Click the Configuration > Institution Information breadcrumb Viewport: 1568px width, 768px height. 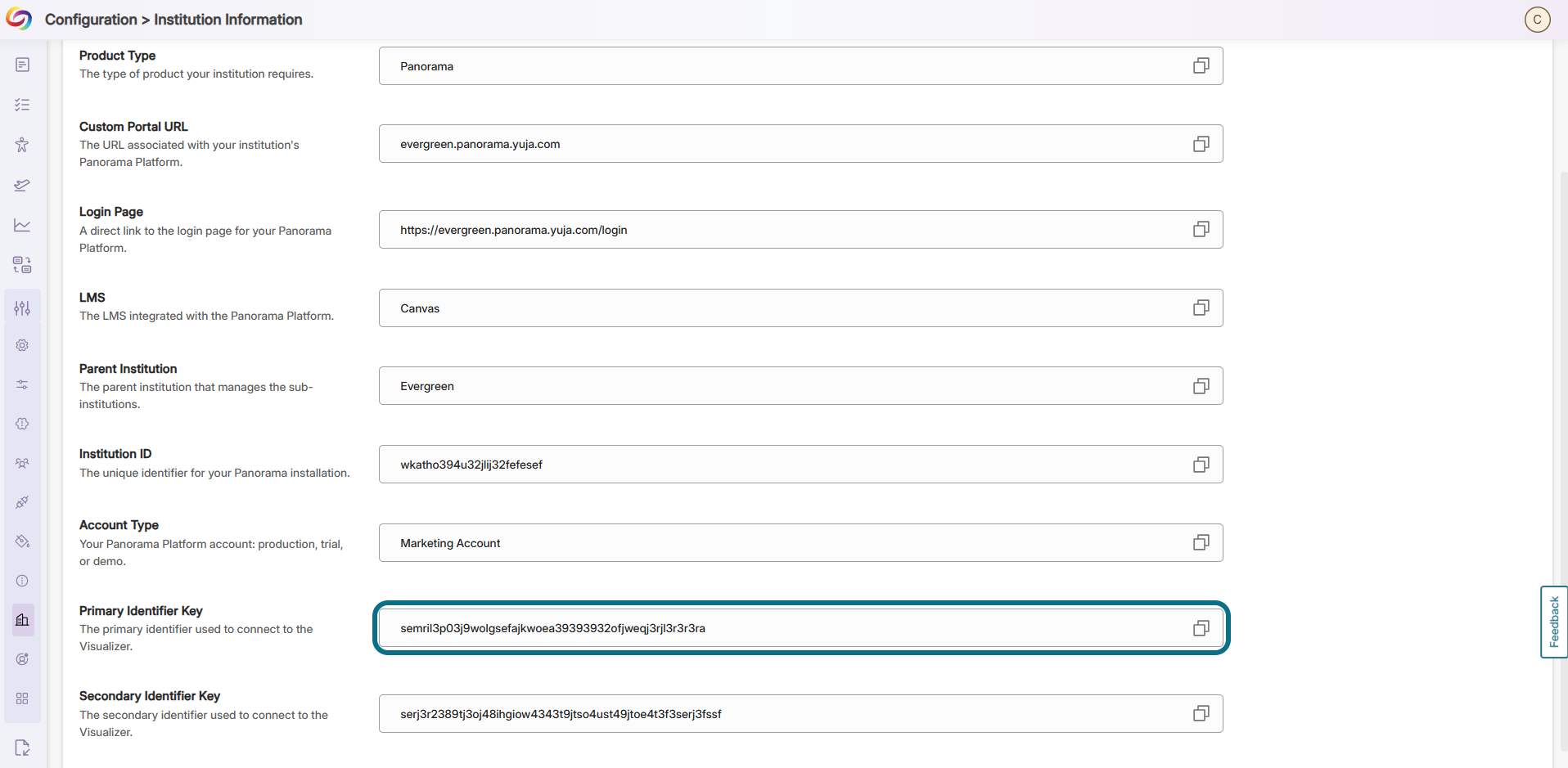tap(173, 20)
